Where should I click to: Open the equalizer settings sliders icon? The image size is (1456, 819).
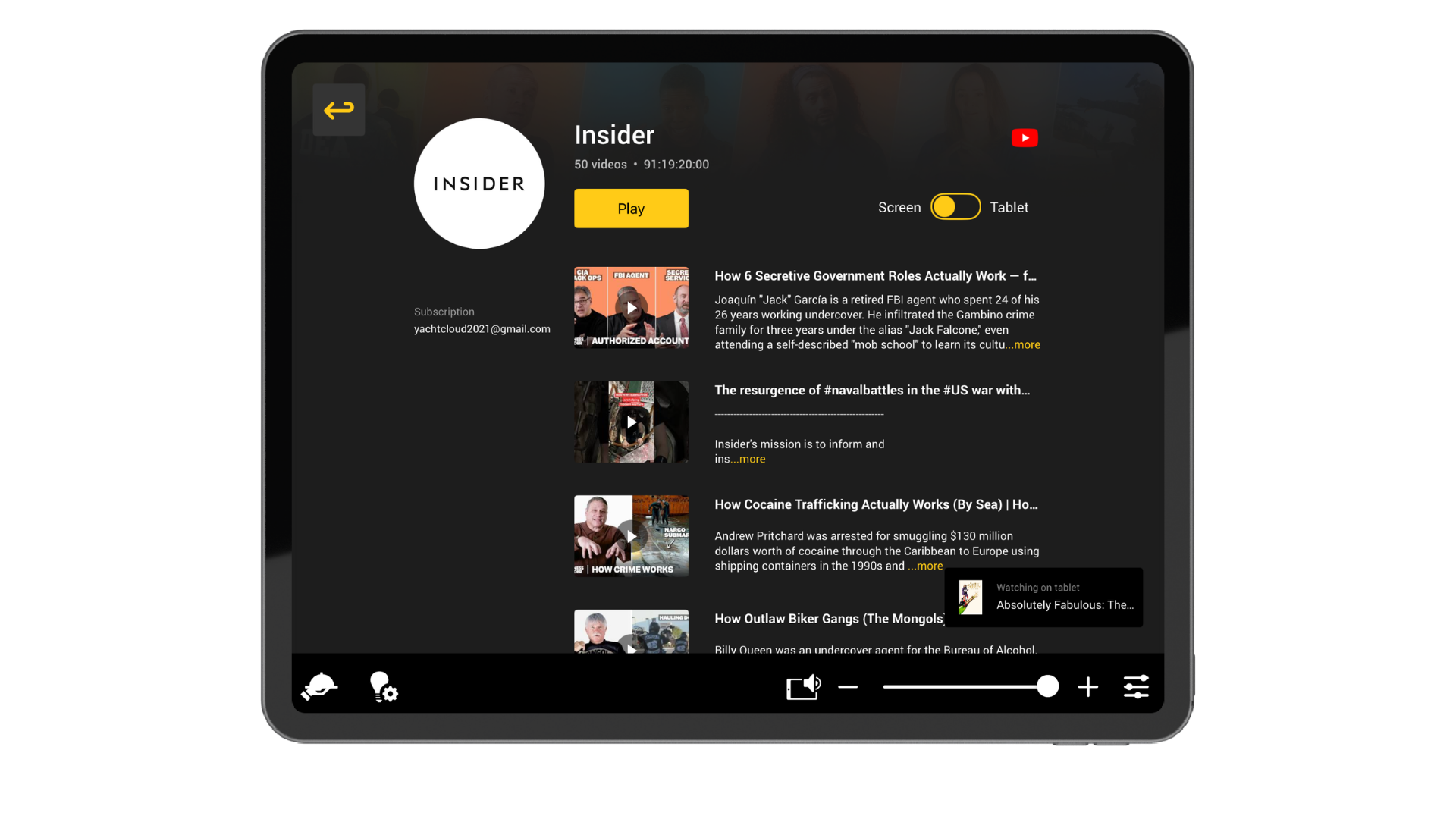pos(1136,687)
